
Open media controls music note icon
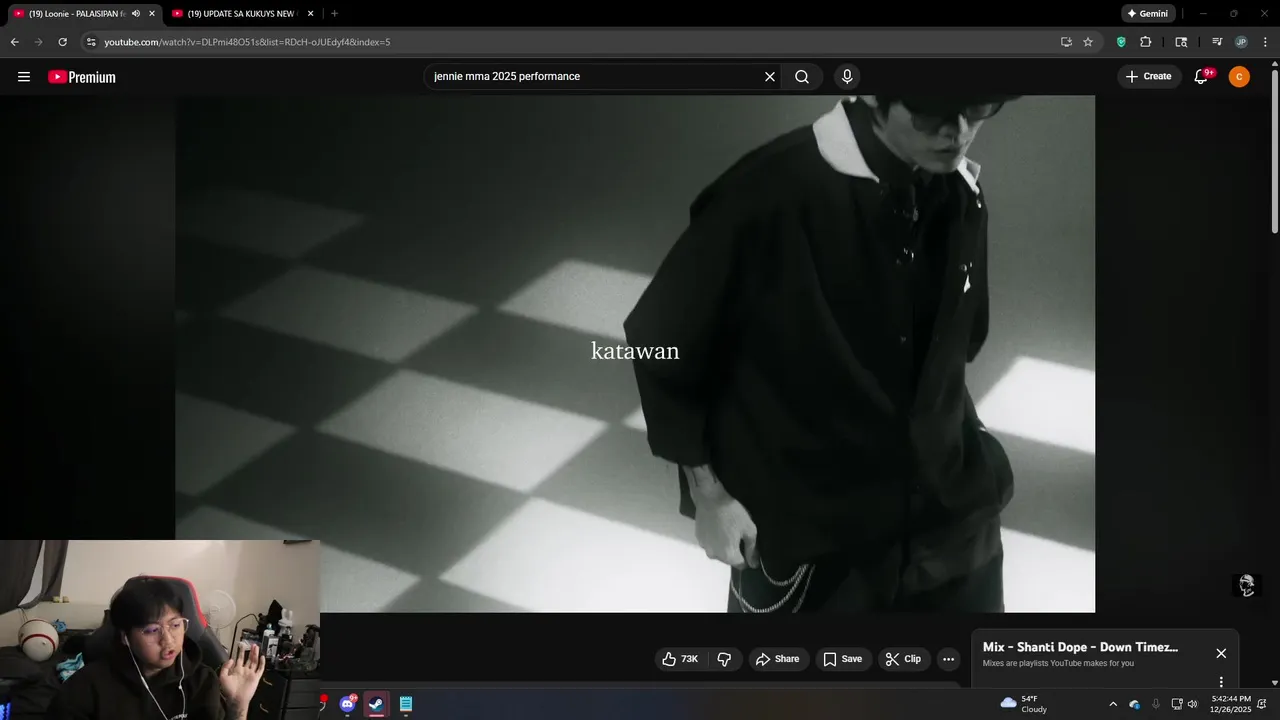point(1217,42)
